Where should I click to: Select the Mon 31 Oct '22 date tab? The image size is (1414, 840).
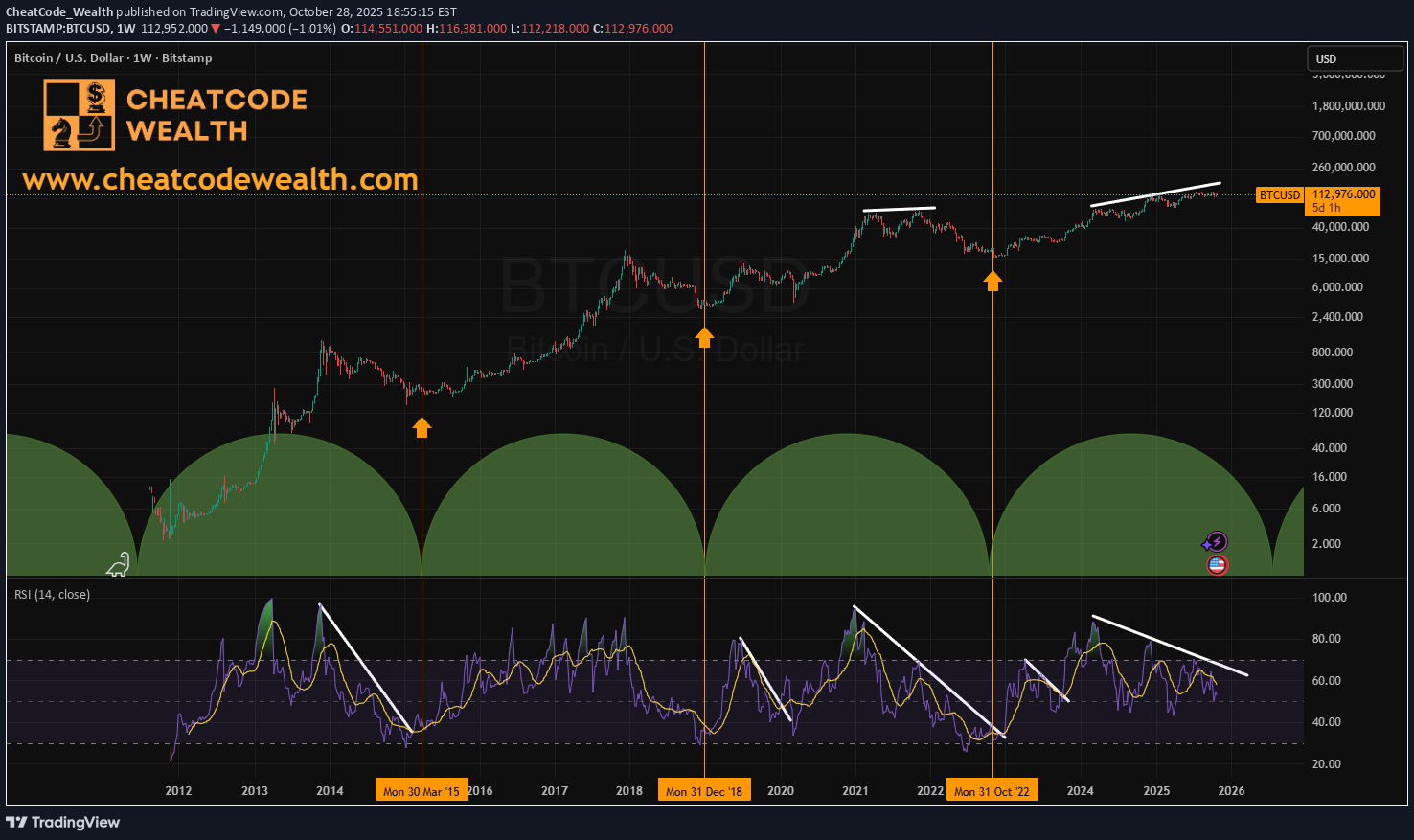[992, 789]
